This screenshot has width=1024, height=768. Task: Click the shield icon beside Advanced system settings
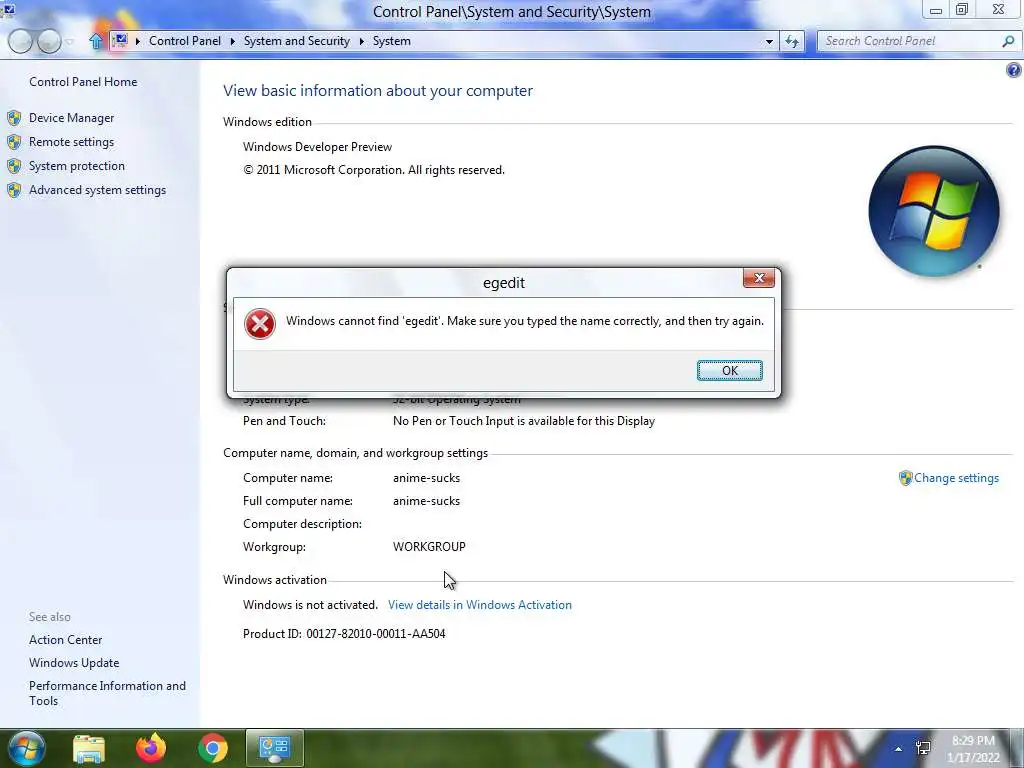[x=14, y=191]
